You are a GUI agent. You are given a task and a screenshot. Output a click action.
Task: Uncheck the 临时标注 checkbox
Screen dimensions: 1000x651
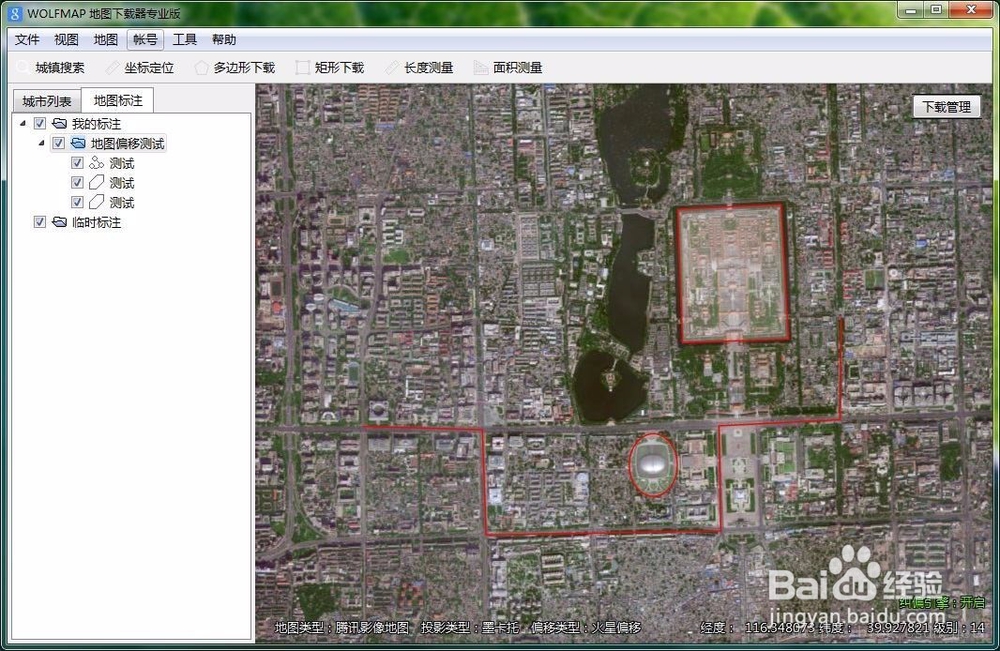39,222
